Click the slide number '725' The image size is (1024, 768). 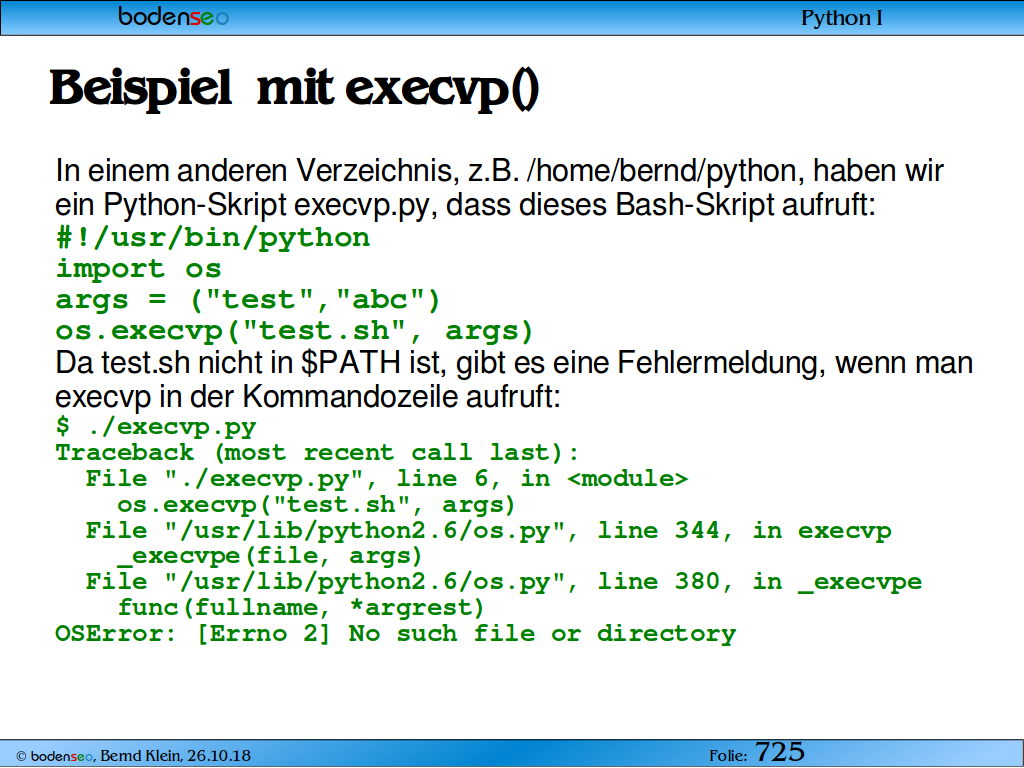pyautogui.click(x=780, y=752)
